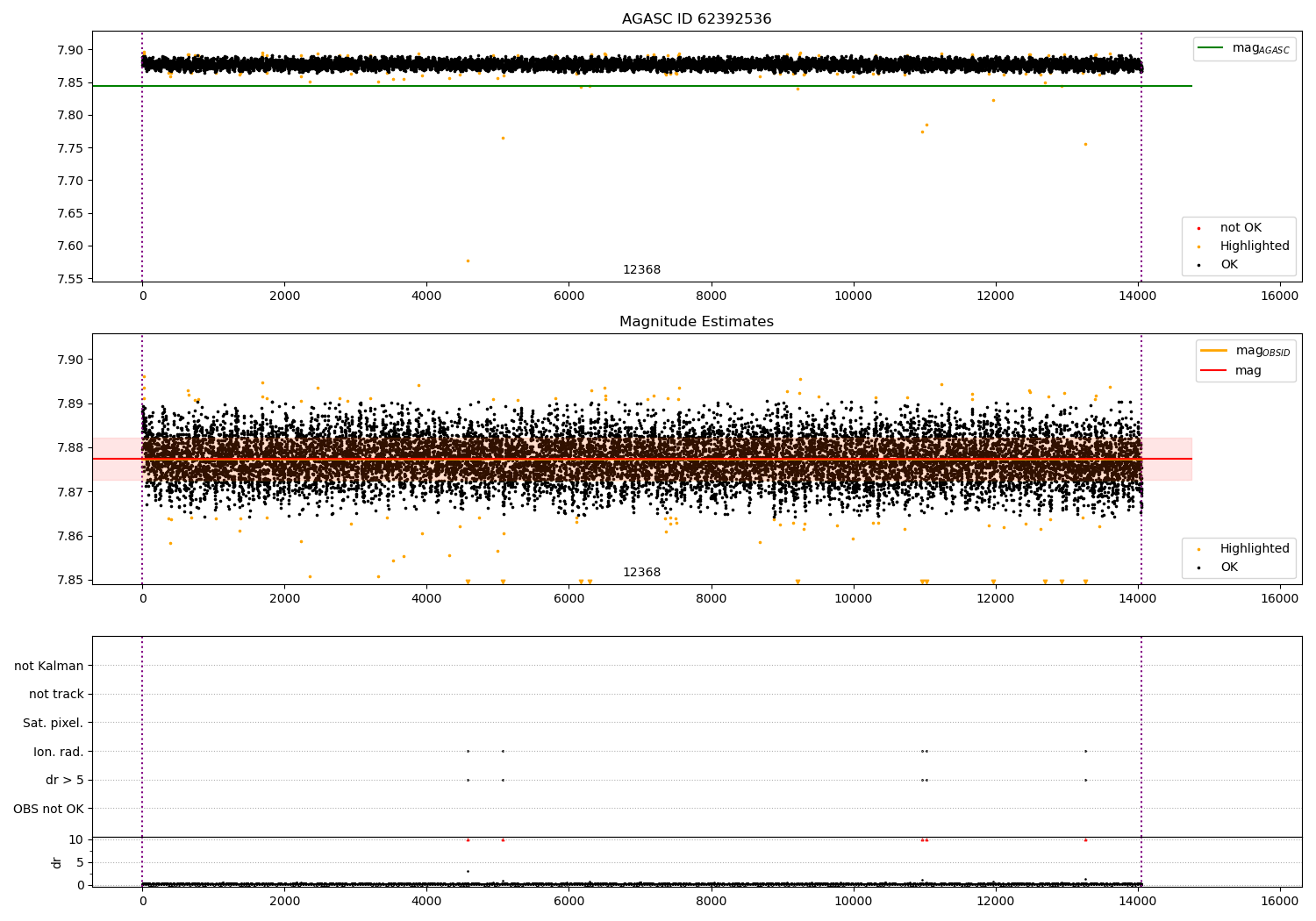
Task: Click the red 'not OK' legend marker
Action: pos(1199,228)
